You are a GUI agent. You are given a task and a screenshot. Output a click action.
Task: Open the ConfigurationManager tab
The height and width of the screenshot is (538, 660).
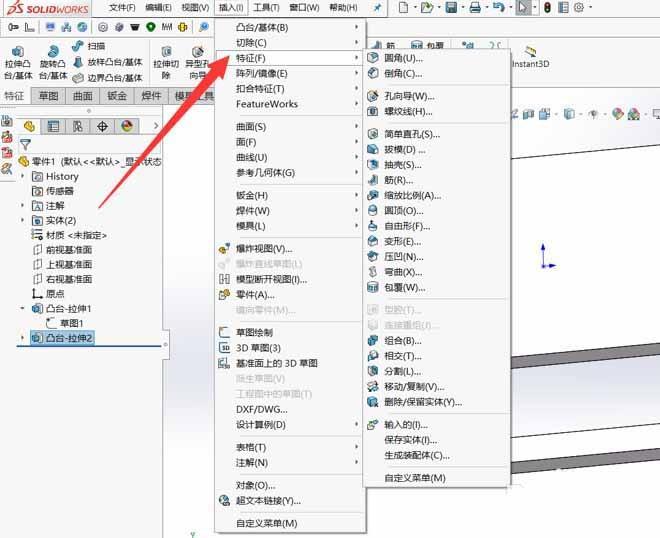[78, 126]
